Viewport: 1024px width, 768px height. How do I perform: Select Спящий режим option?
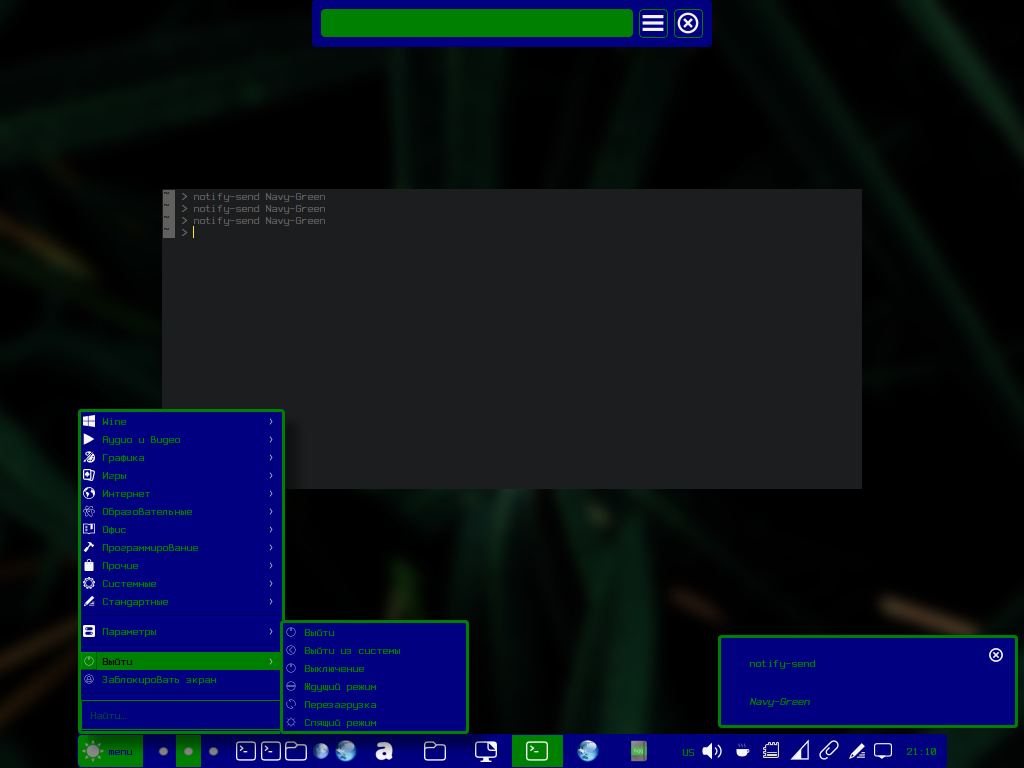(375, 723)
